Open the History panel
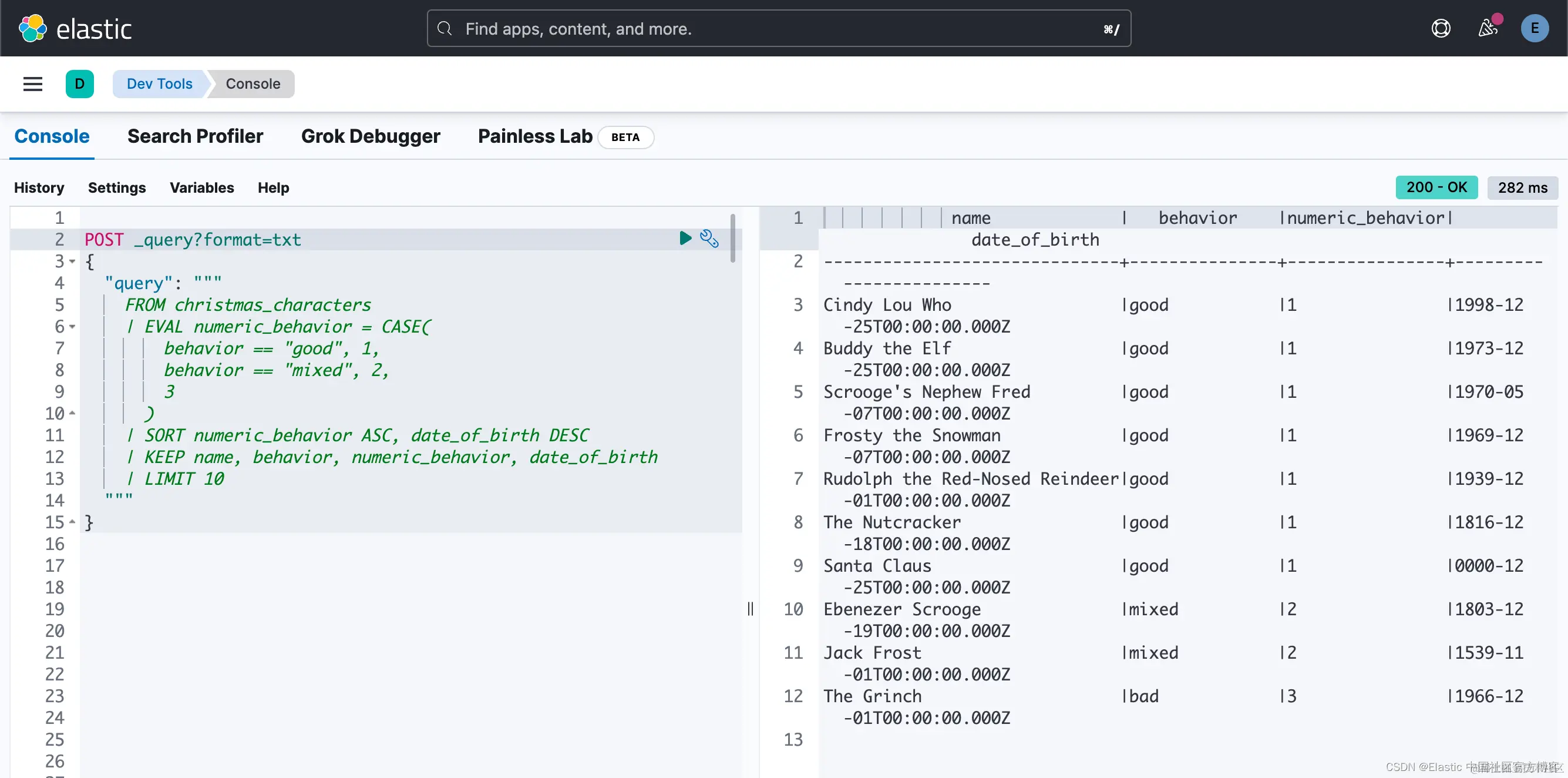Viewport: 1568px width, 778px height. (x=39, y=187)
